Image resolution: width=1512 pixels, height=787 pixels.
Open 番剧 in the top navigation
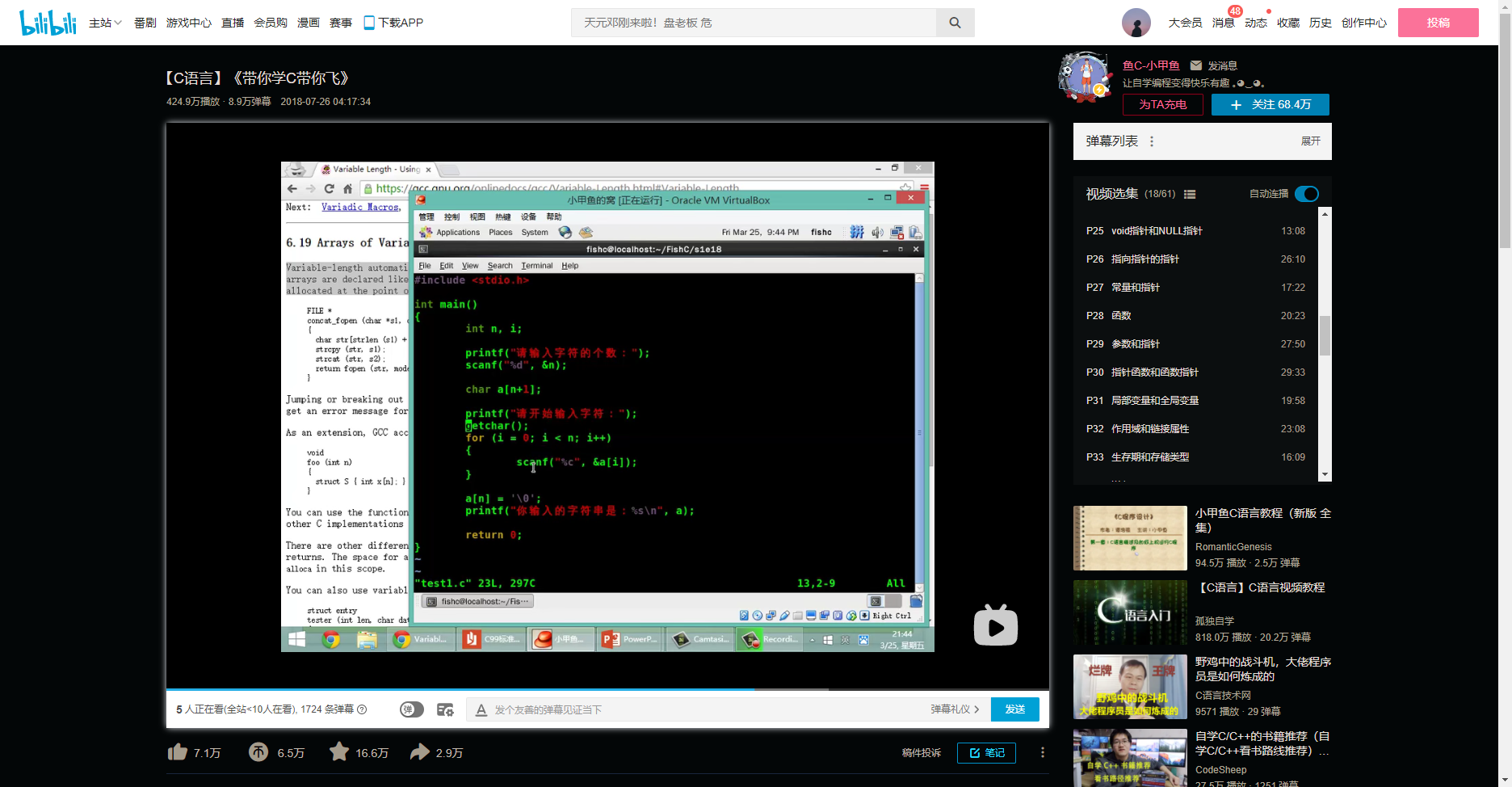(x=145, y=23)
